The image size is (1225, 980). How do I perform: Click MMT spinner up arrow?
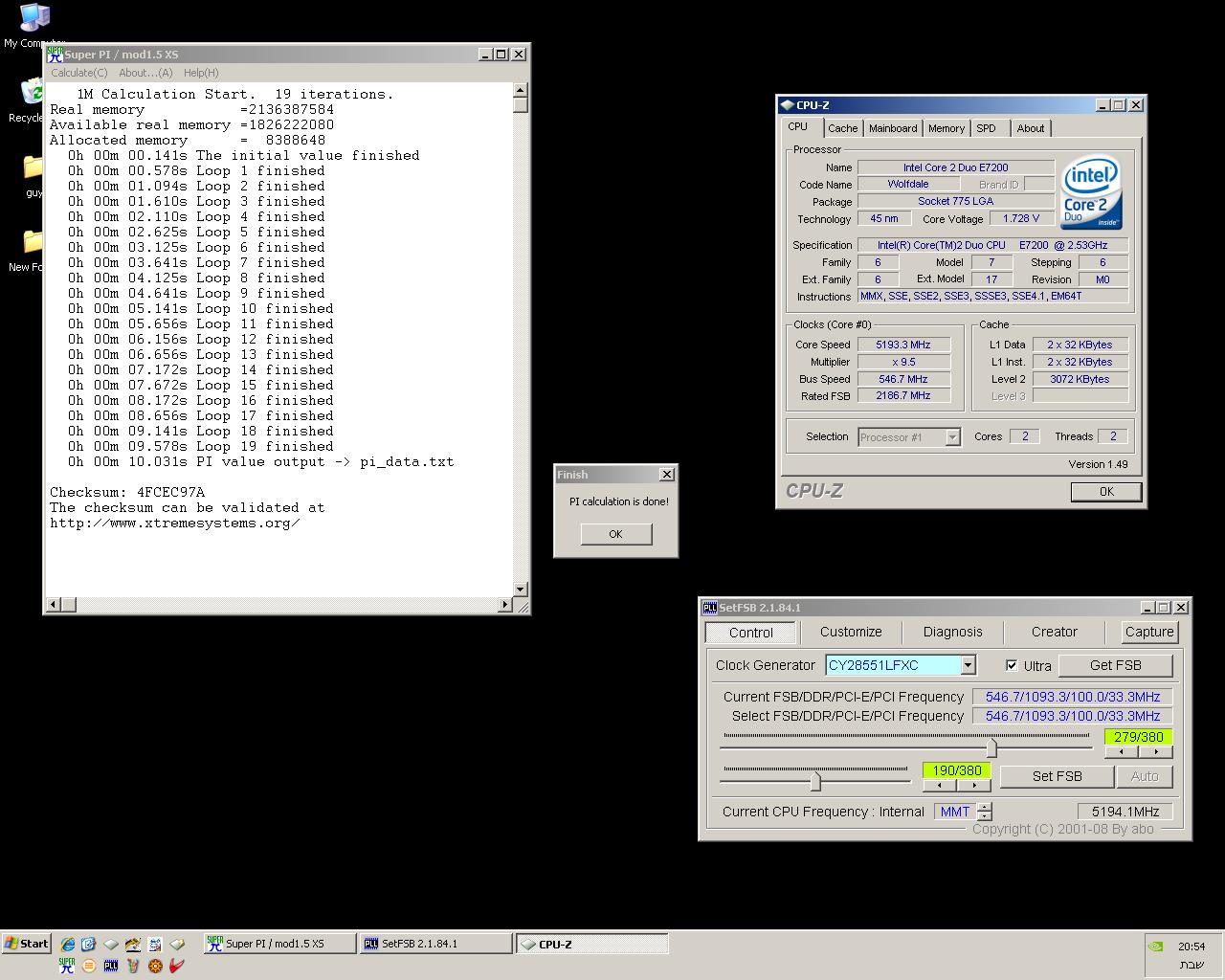[984, 808]
